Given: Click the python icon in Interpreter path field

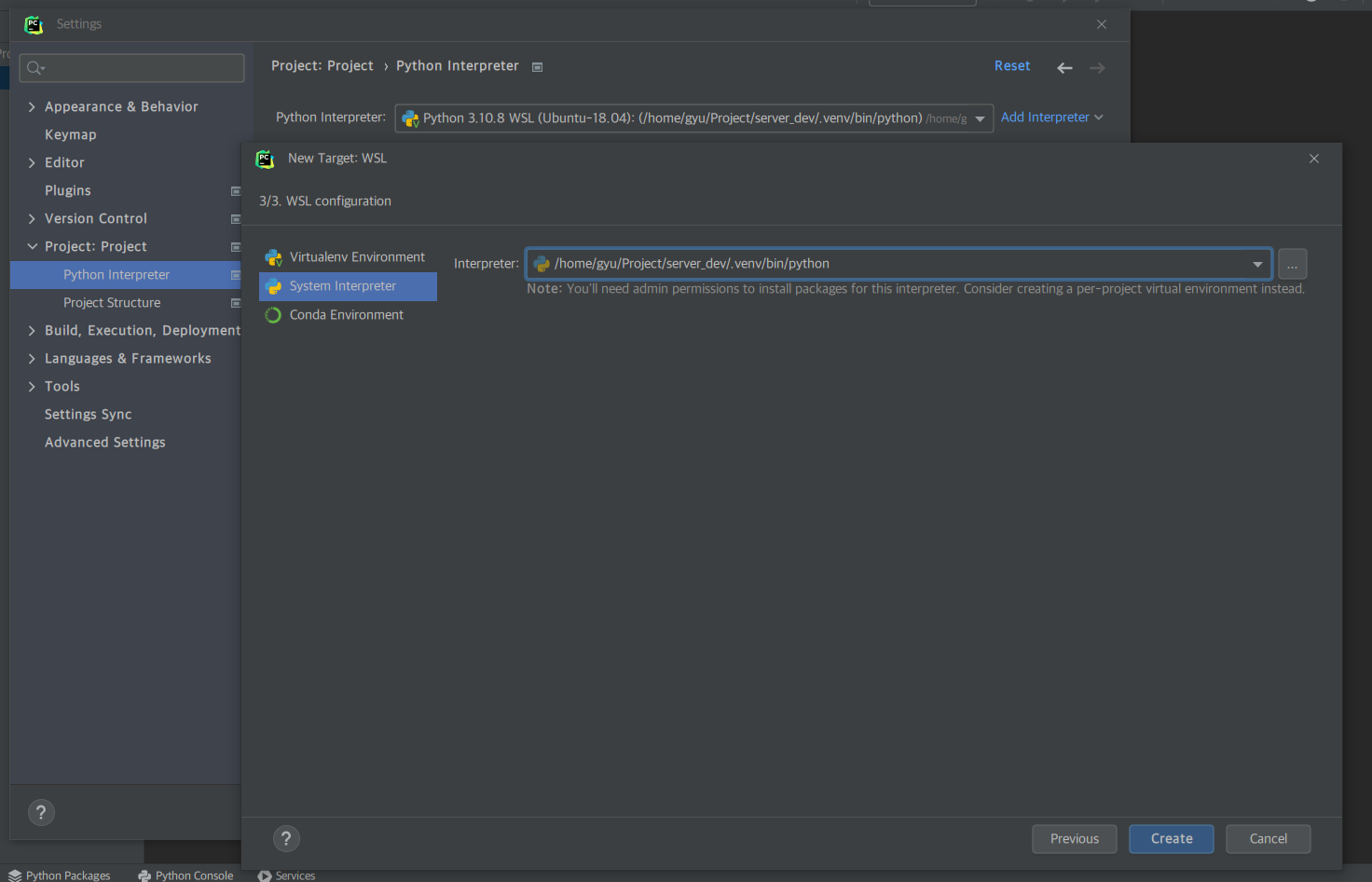Looking at the screenshot, I should [x=542, y=264].
